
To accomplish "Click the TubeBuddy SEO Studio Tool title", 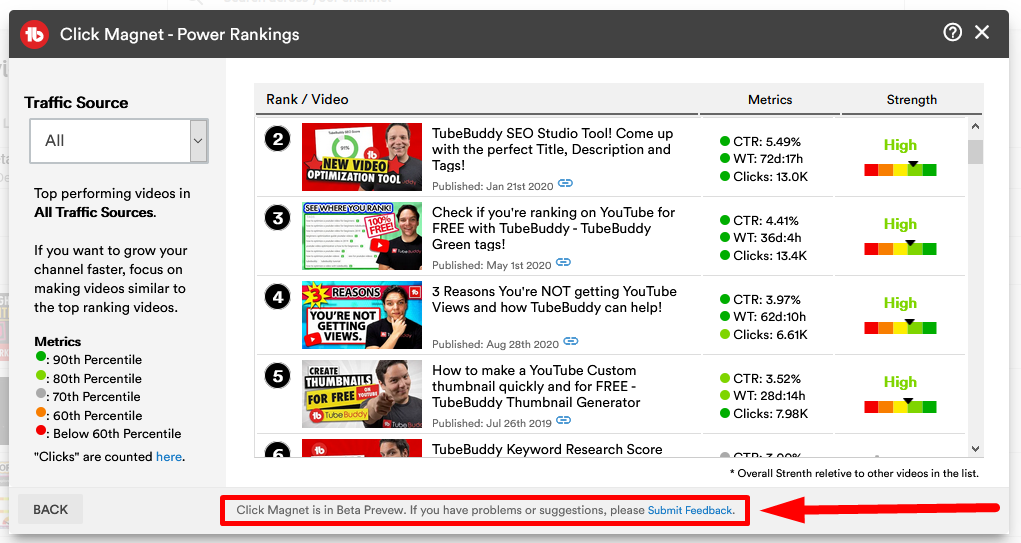I will [x=552, y=149].
